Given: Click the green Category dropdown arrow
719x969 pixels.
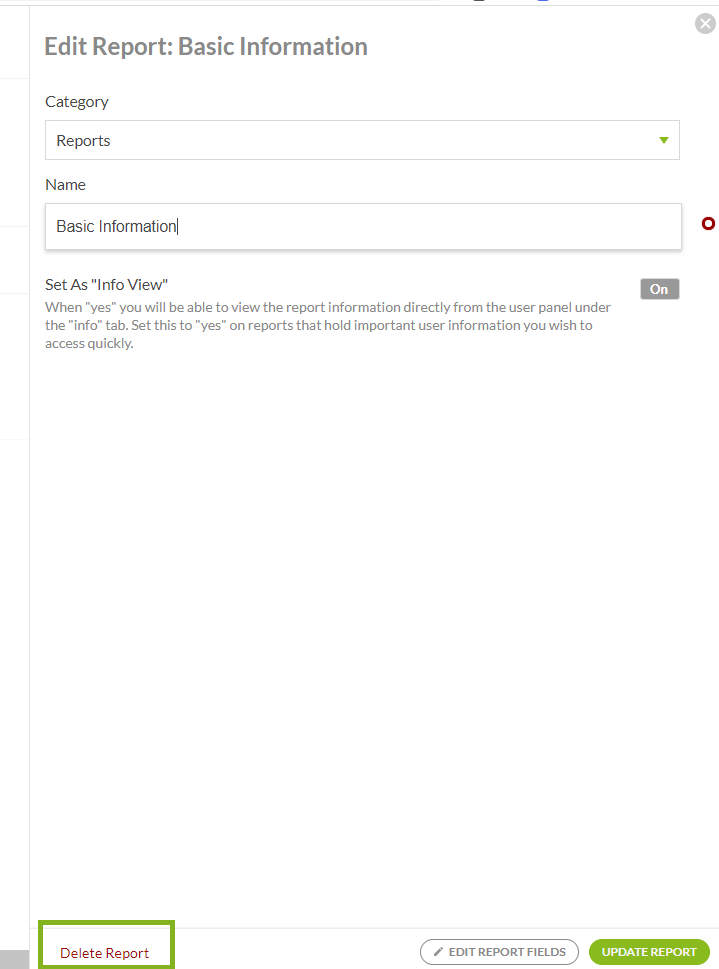Looking at the screenshot, I should click(x=664, y=141).
